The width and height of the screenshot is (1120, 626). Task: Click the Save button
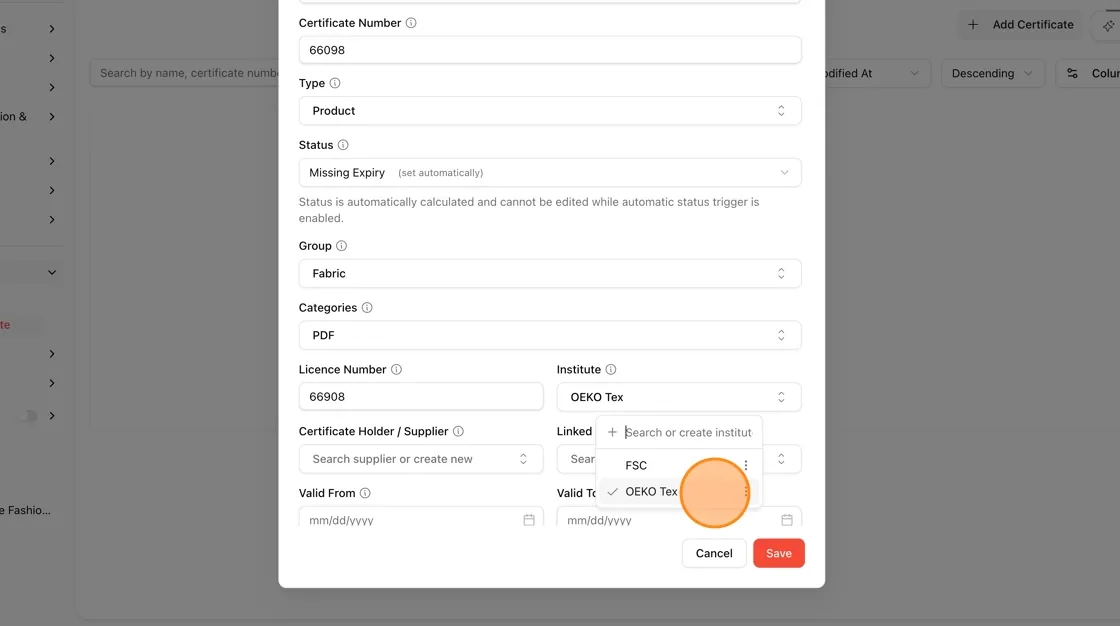tap(779, 553)
